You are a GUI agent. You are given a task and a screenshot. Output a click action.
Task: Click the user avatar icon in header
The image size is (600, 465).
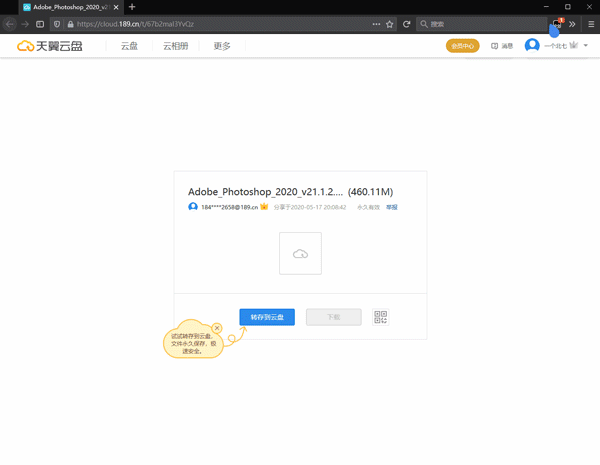click(x=532, y=46)
